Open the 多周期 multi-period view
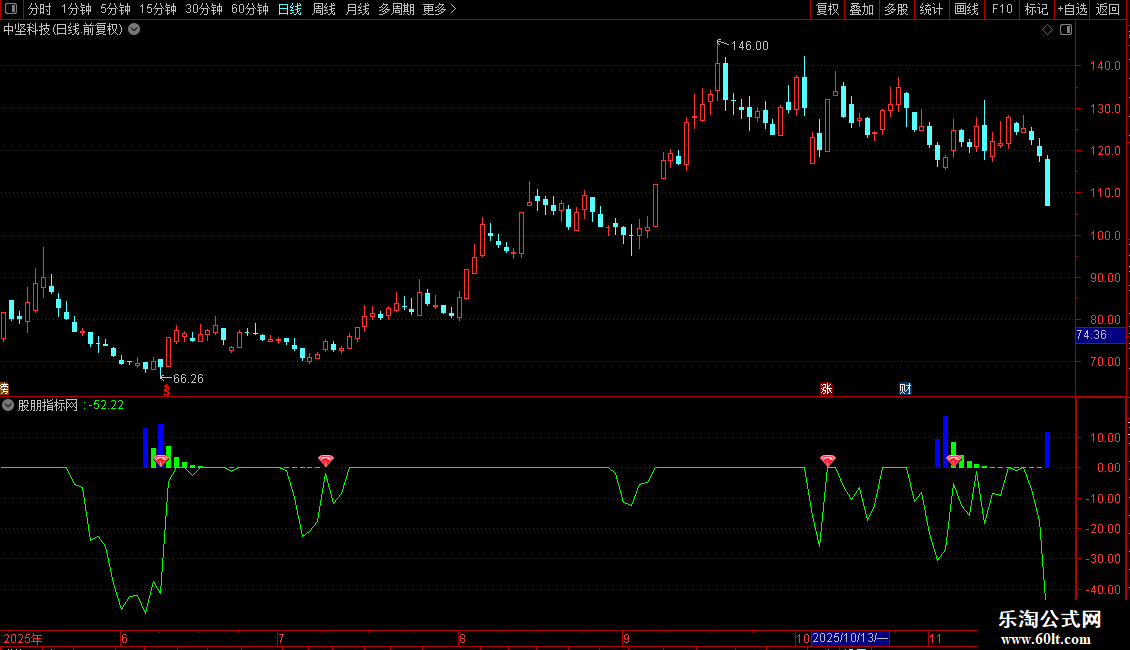Viewport: 1130px width, 650px height. [x=396, y=9]
